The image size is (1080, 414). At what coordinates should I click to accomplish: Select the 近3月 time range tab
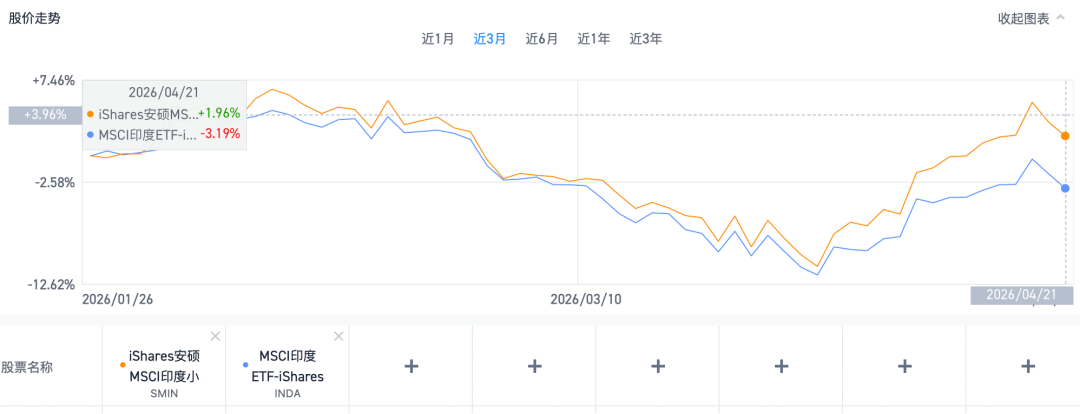(x=490, y=39)
